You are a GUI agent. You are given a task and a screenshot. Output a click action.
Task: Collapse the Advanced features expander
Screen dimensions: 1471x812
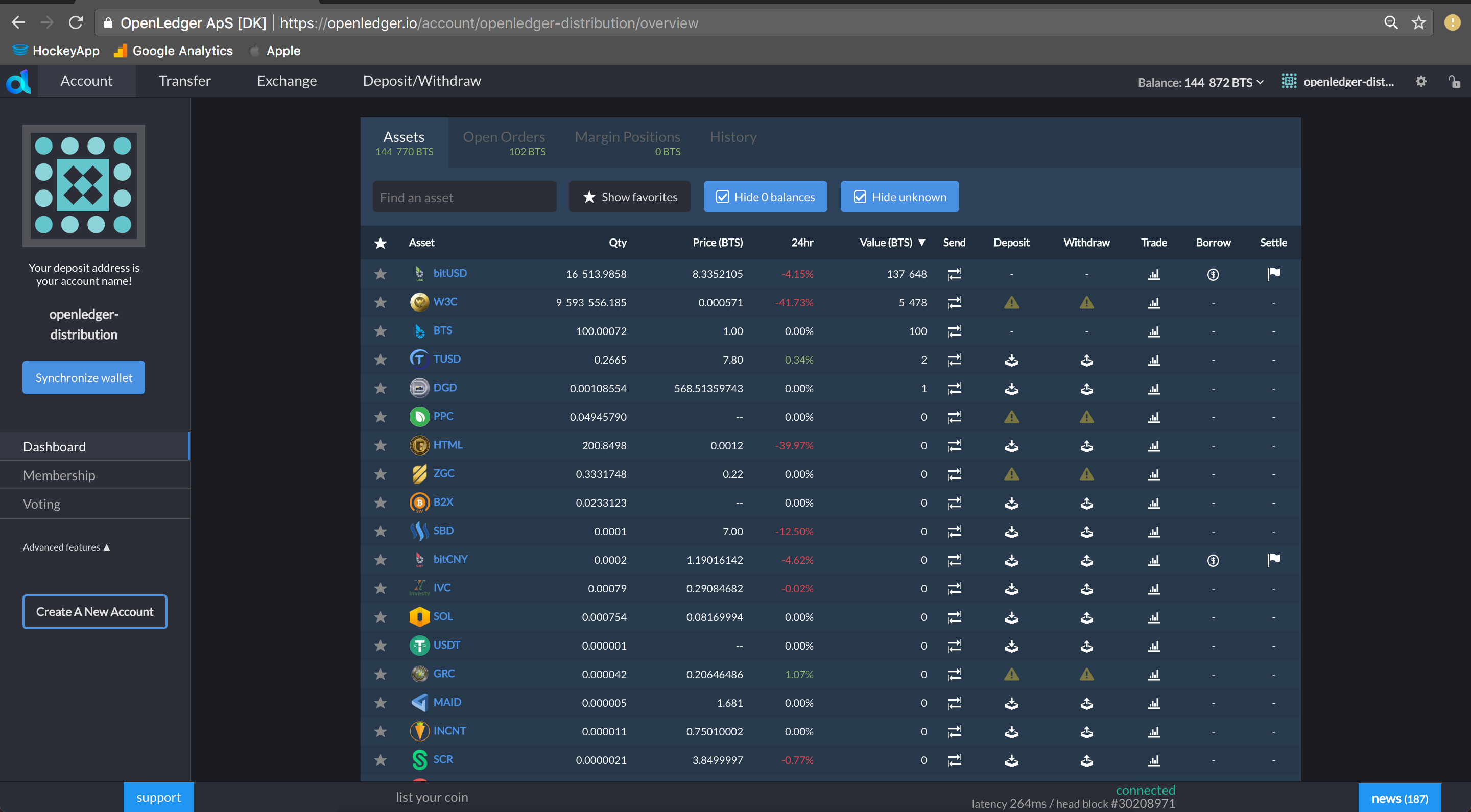tap(66, 547)
